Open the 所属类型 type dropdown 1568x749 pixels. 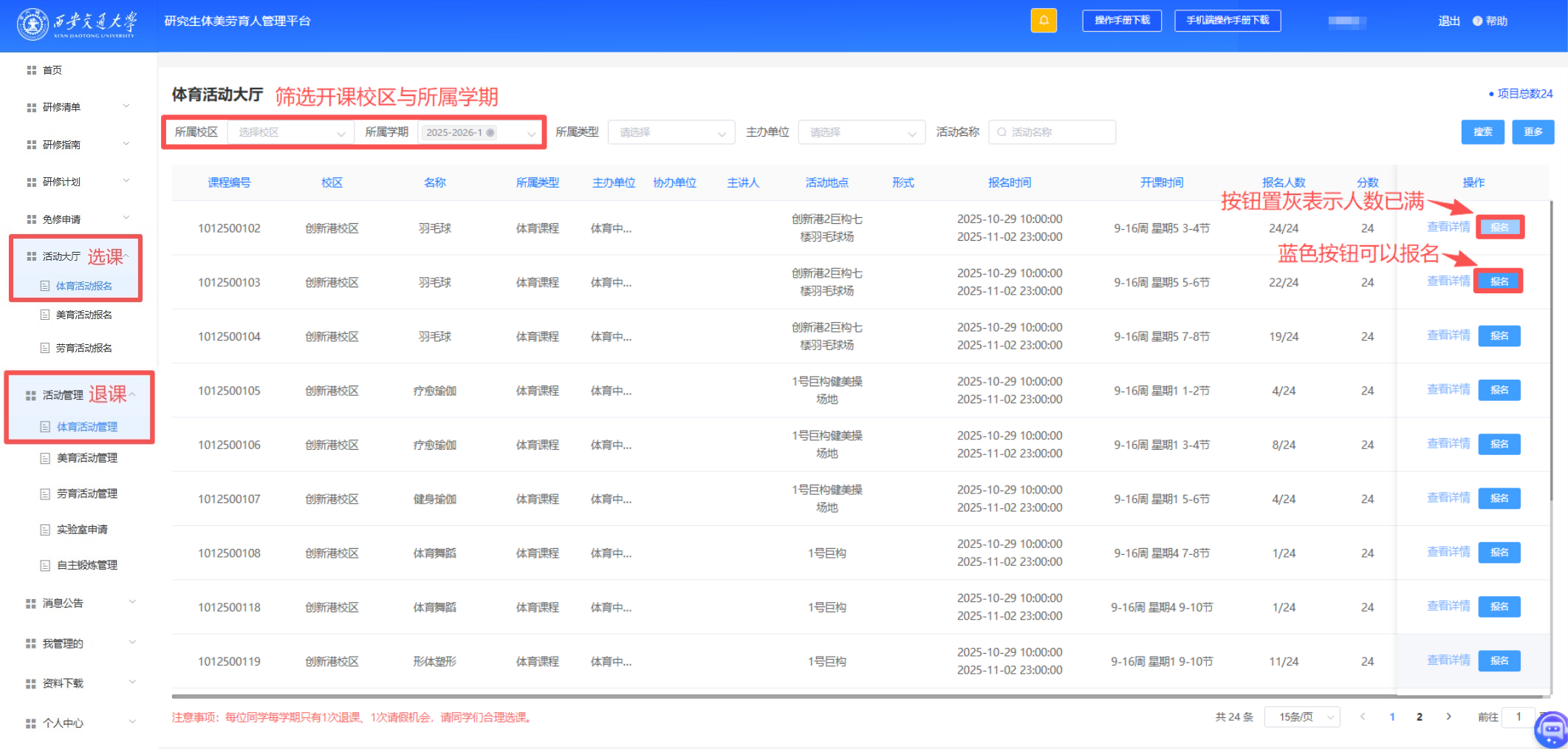tap(671, 133)
